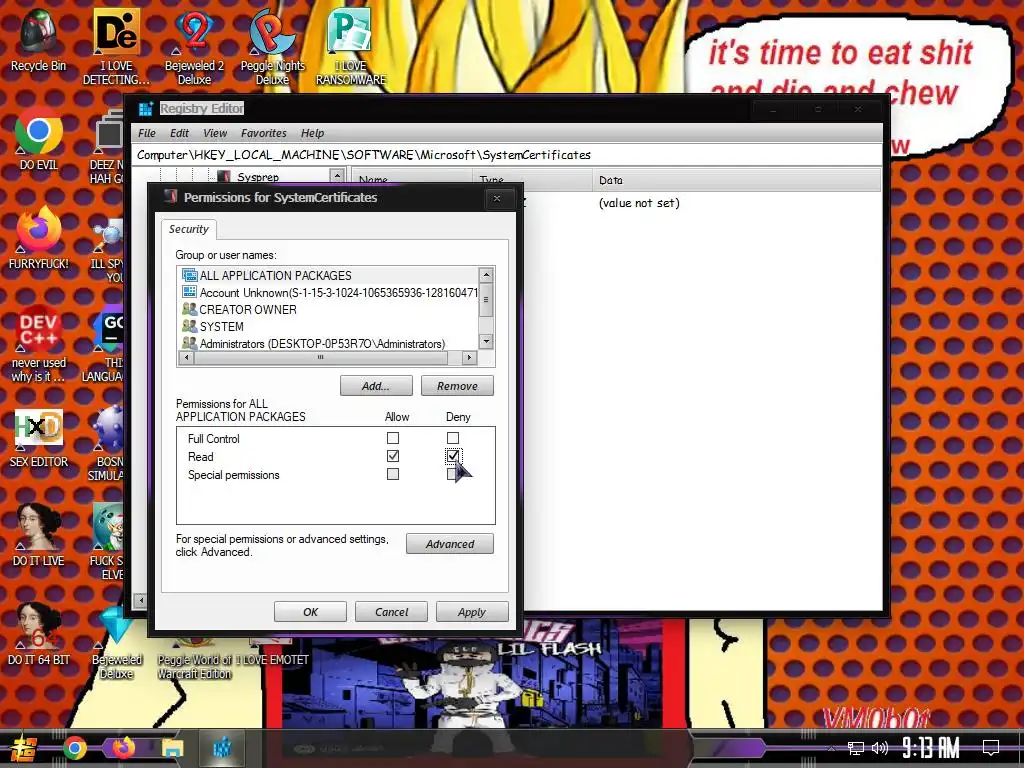The width and height of the screenshot is (1024, 768).
Task: Open the Dev C++ desktop shortcut
Action: tap(38, 343)
